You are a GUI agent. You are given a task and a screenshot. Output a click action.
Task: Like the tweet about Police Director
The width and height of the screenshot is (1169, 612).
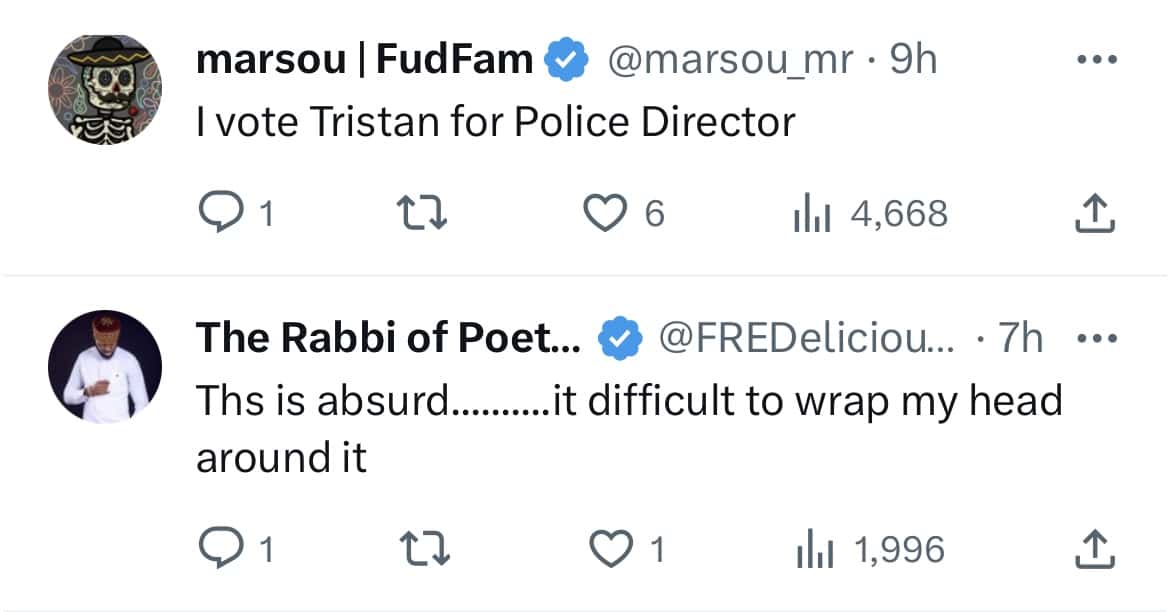603,213
